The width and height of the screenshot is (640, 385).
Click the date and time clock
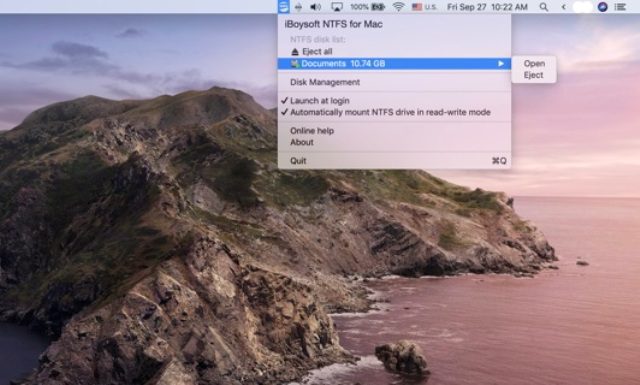pos(487,7)
